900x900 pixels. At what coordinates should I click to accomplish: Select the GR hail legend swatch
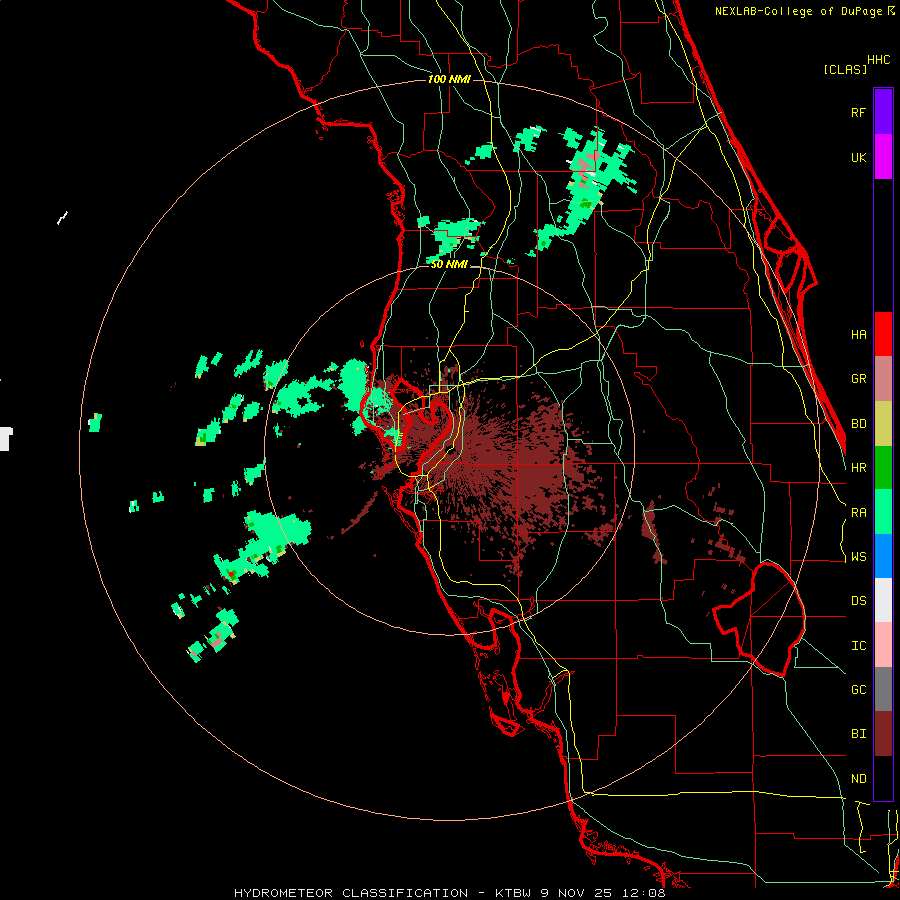(x=883, y=379)
